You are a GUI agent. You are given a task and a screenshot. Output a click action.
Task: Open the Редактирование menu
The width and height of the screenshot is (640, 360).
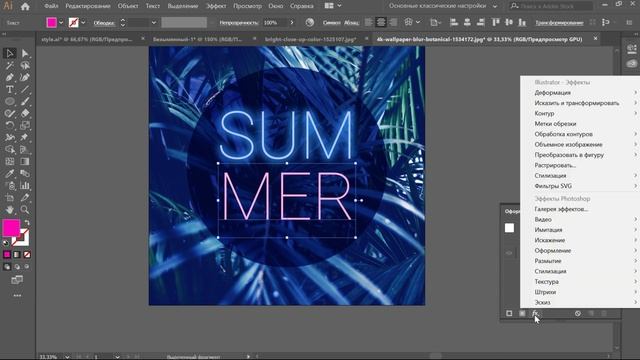[x=88, y=6]
